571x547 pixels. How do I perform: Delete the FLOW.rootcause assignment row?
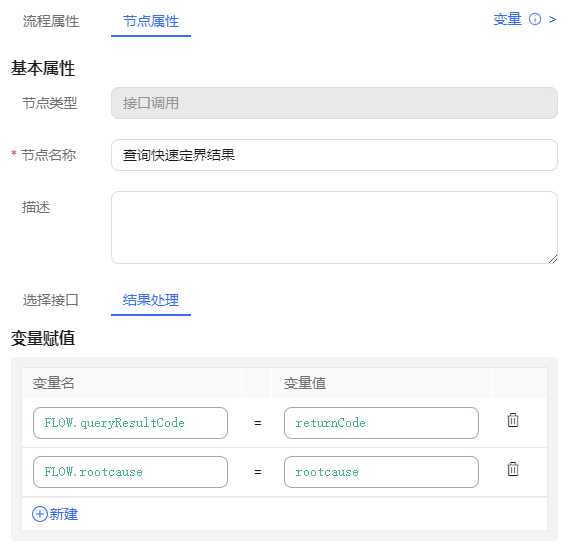[x=513, y=469]
